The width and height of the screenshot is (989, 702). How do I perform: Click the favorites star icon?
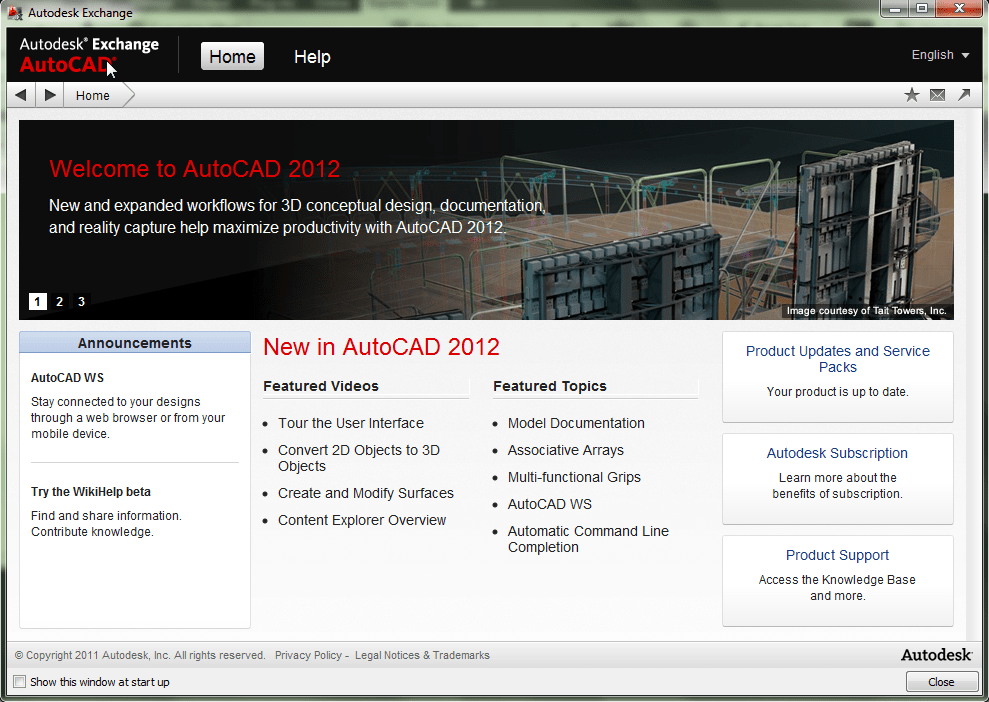click(911, 94)
